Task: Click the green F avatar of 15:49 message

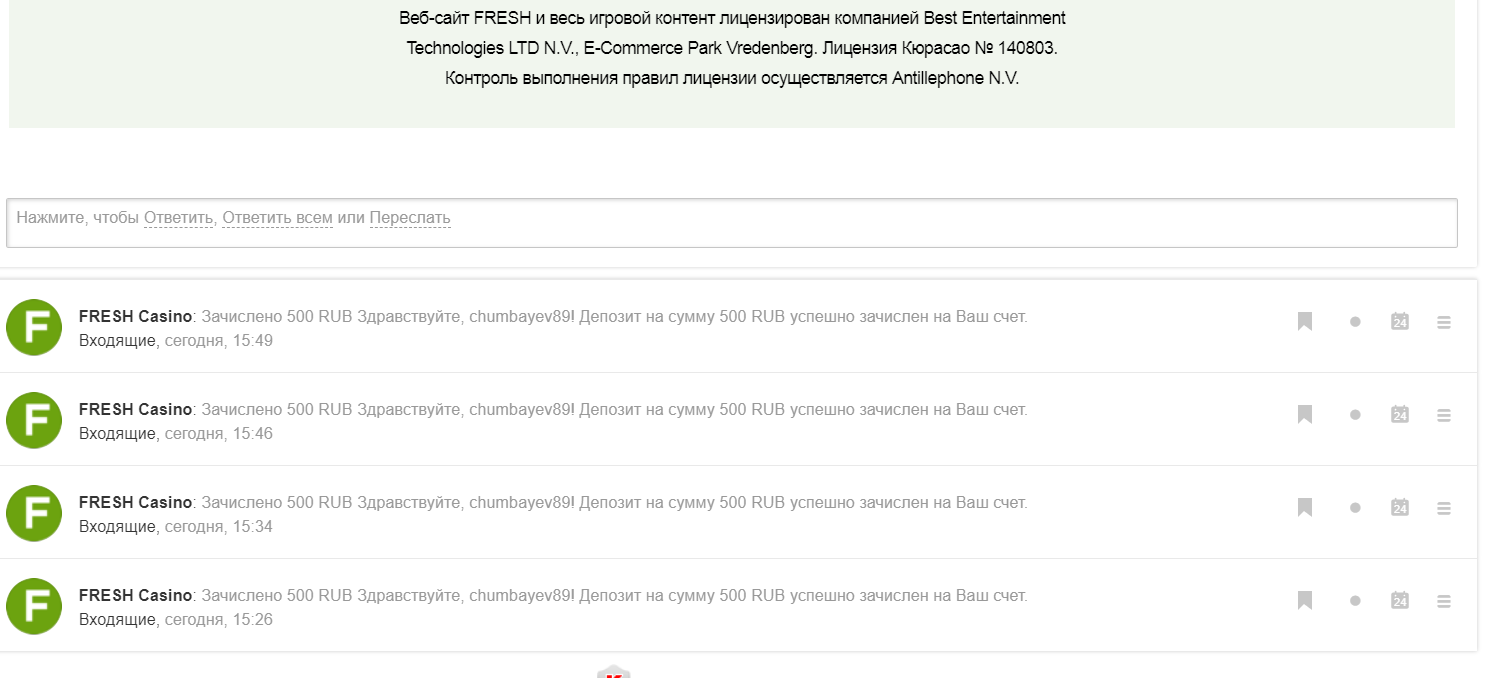Action: [34, 327]
